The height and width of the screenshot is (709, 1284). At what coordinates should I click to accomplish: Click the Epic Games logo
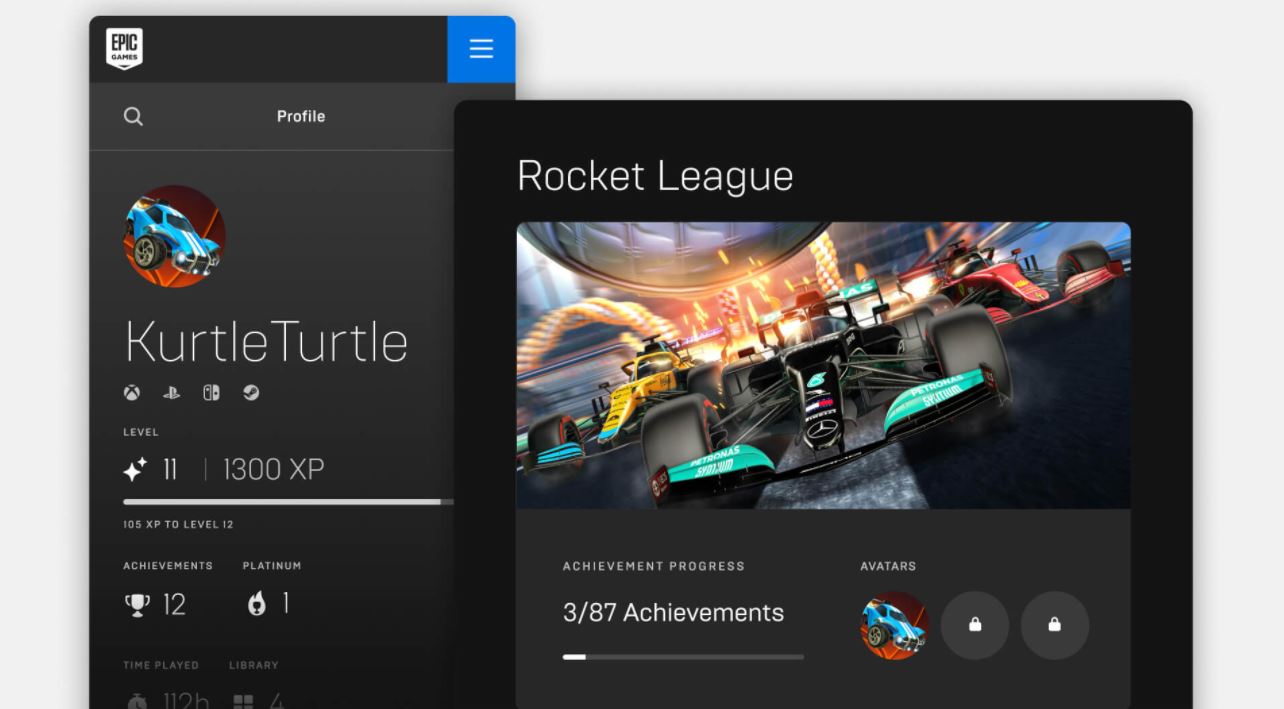pyautogui.click(x=124, y=49)
